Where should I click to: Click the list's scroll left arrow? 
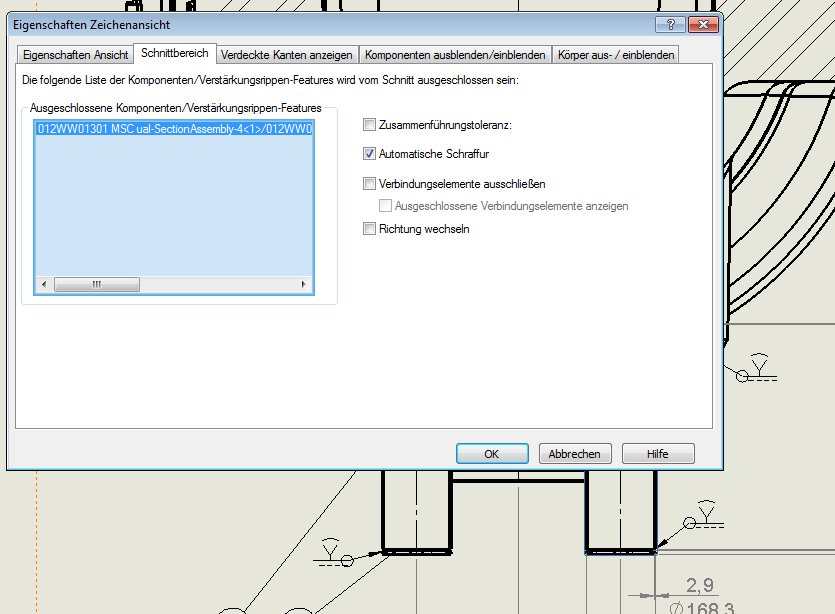tap(43, 284)
